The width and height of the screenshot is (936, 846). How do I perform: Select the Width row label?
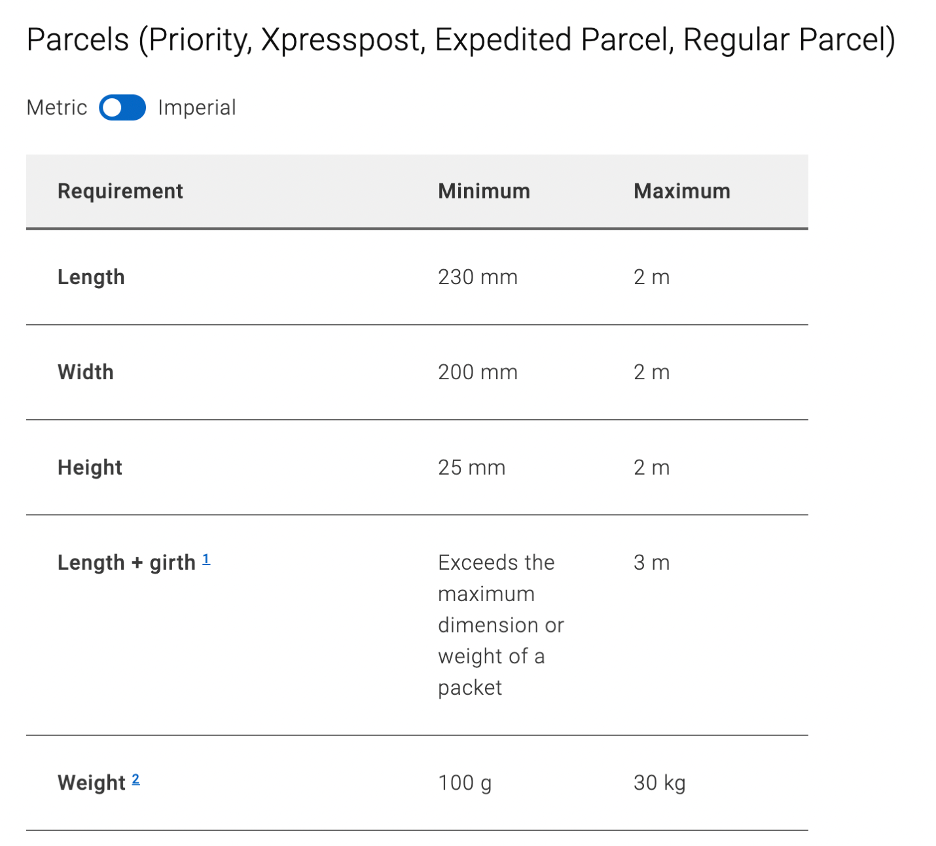tap(86, 372)
